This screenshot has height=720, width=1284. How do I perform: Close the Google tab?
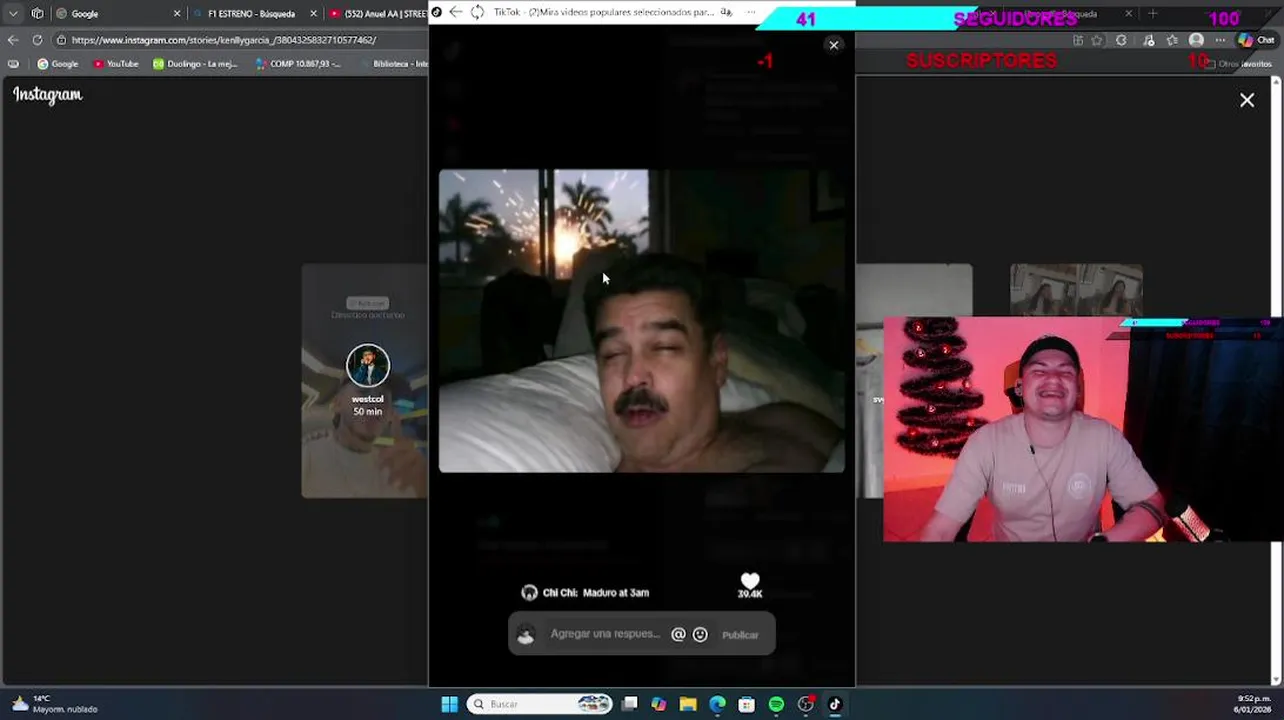pyautogui.click(x=177, y=14)
